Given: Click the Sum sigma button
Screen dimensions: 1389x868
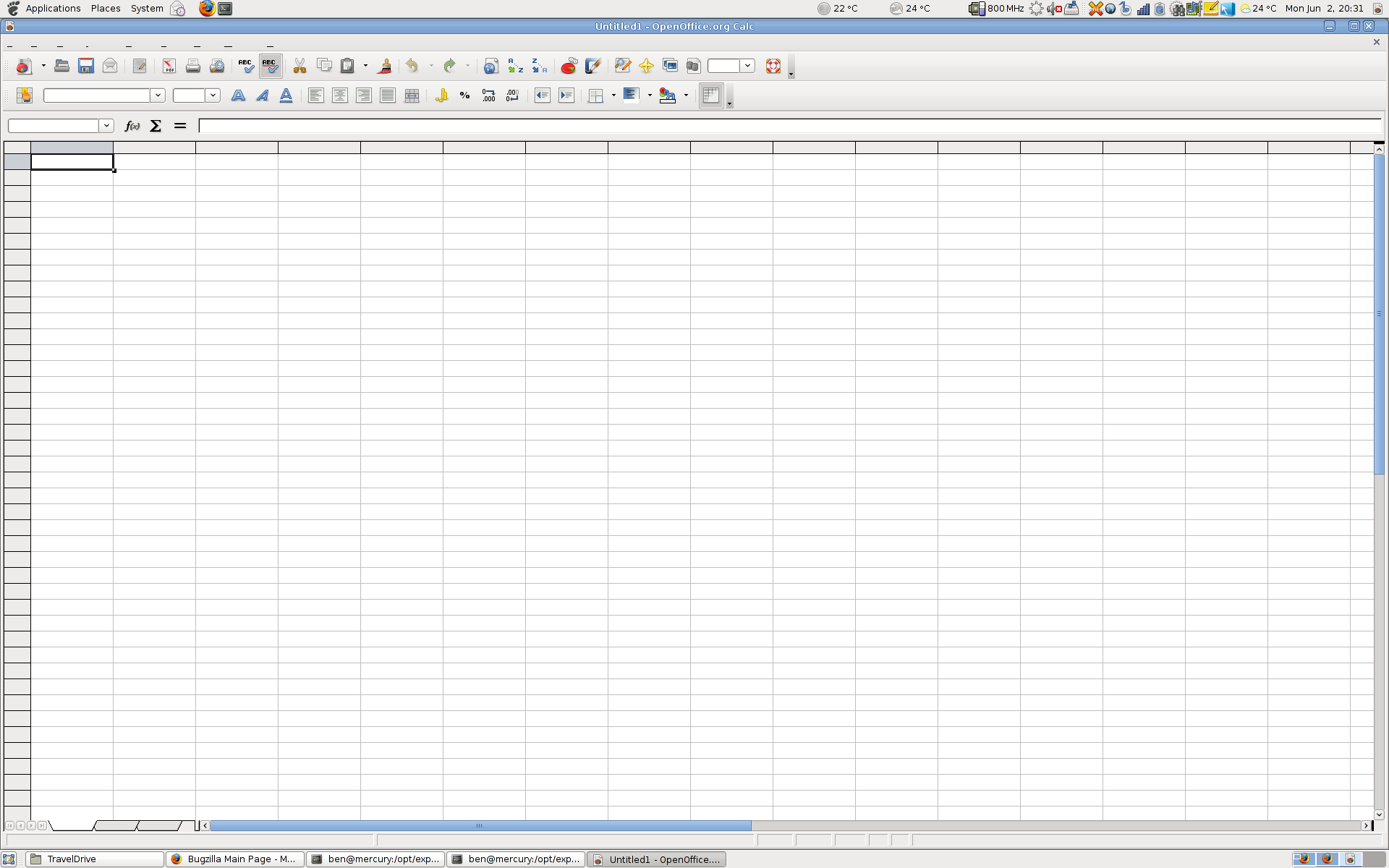Looking at the screenshot, I should (x=156, y=126).
